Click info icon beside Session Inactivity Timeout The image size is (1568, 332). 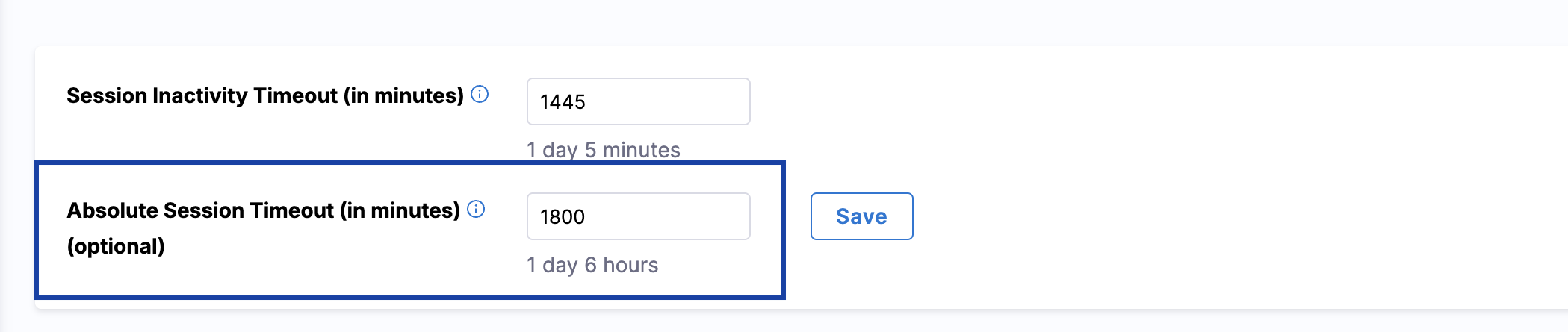[480, 95]
